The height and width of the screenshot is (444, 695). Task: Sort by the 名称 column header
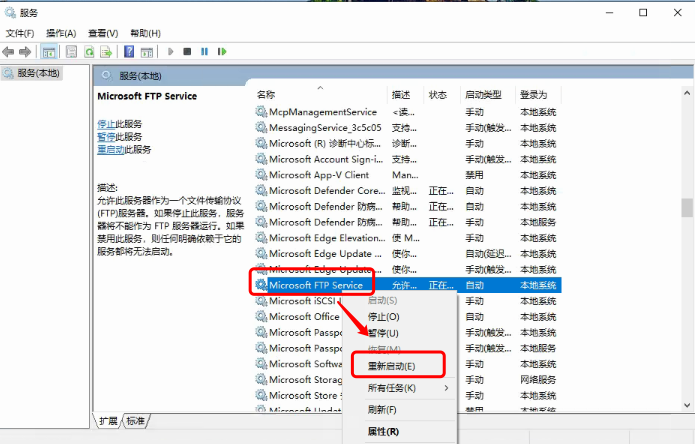(266, 95)
